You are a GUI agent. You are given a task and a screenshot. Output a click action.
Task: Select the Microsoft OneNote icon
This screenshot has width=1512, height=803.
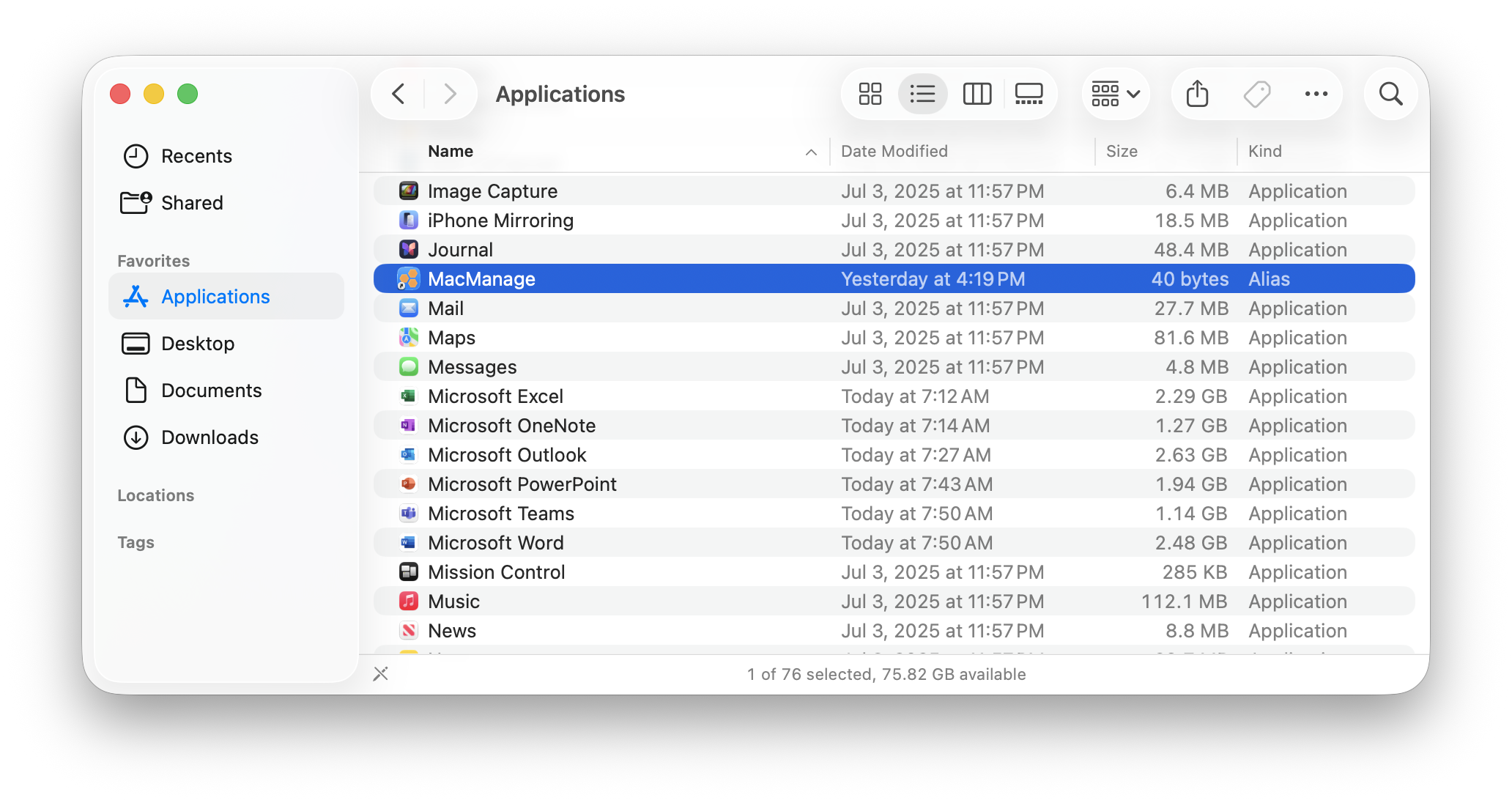click(409, 426)
